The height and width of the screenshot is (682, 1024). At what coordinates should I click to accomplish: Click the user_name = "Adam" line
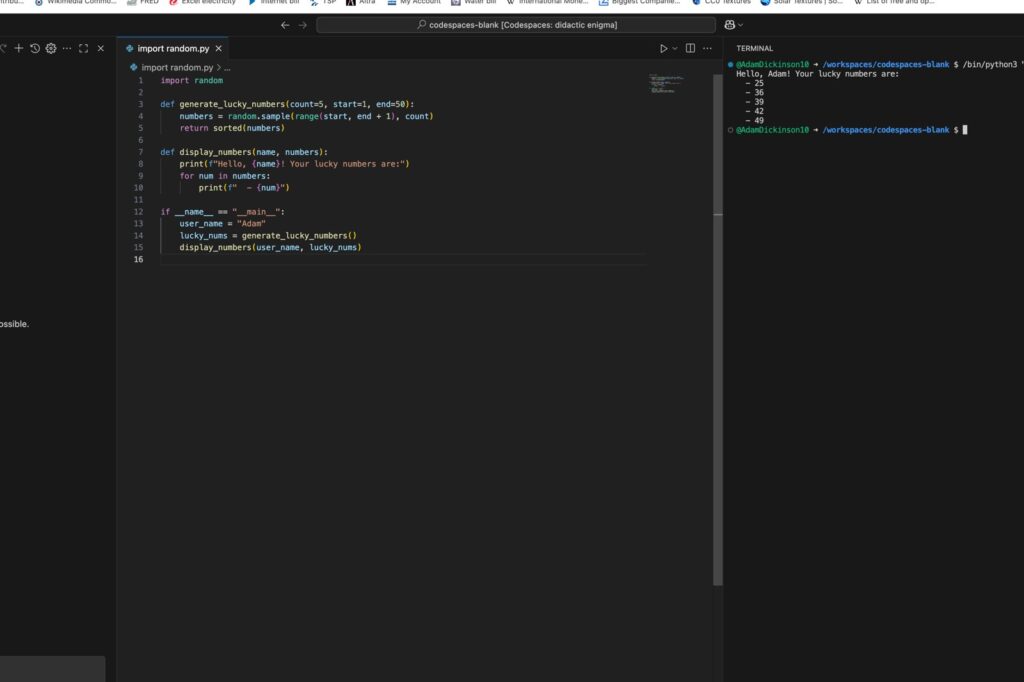pos(223,223)
